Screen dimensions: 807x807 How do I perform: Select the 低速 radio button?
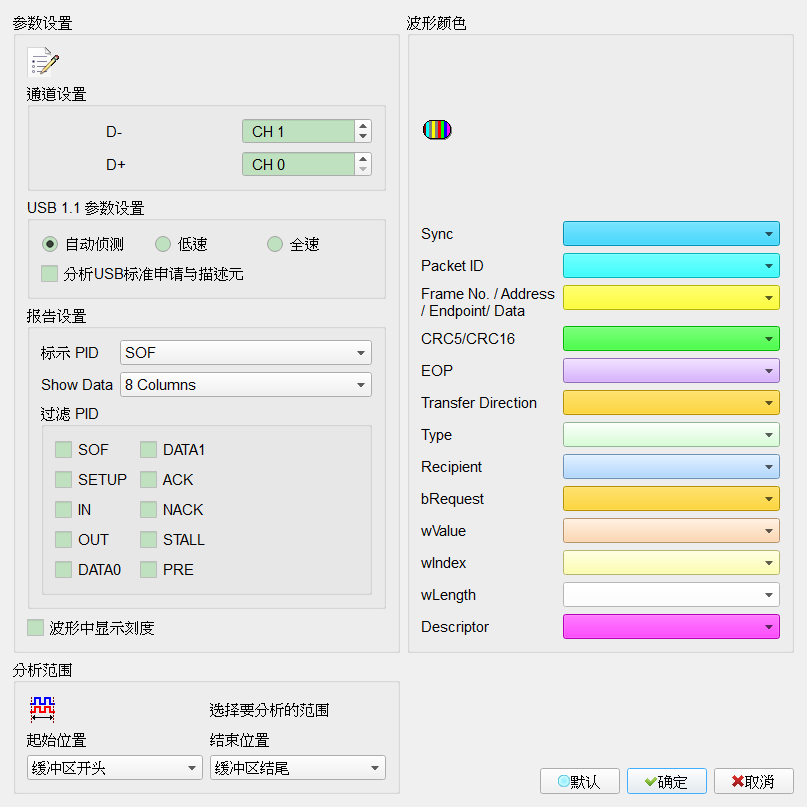[x=163, y=244]
